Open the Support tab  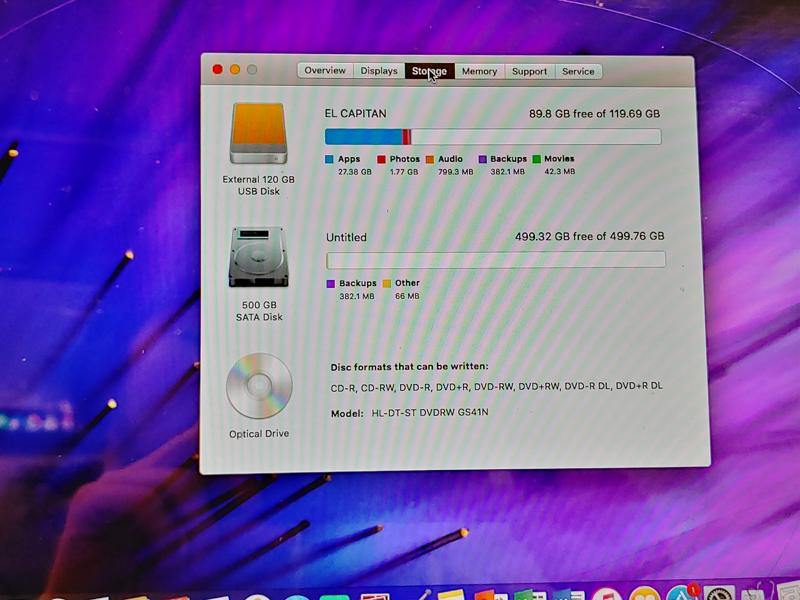[x=529, y=71]
